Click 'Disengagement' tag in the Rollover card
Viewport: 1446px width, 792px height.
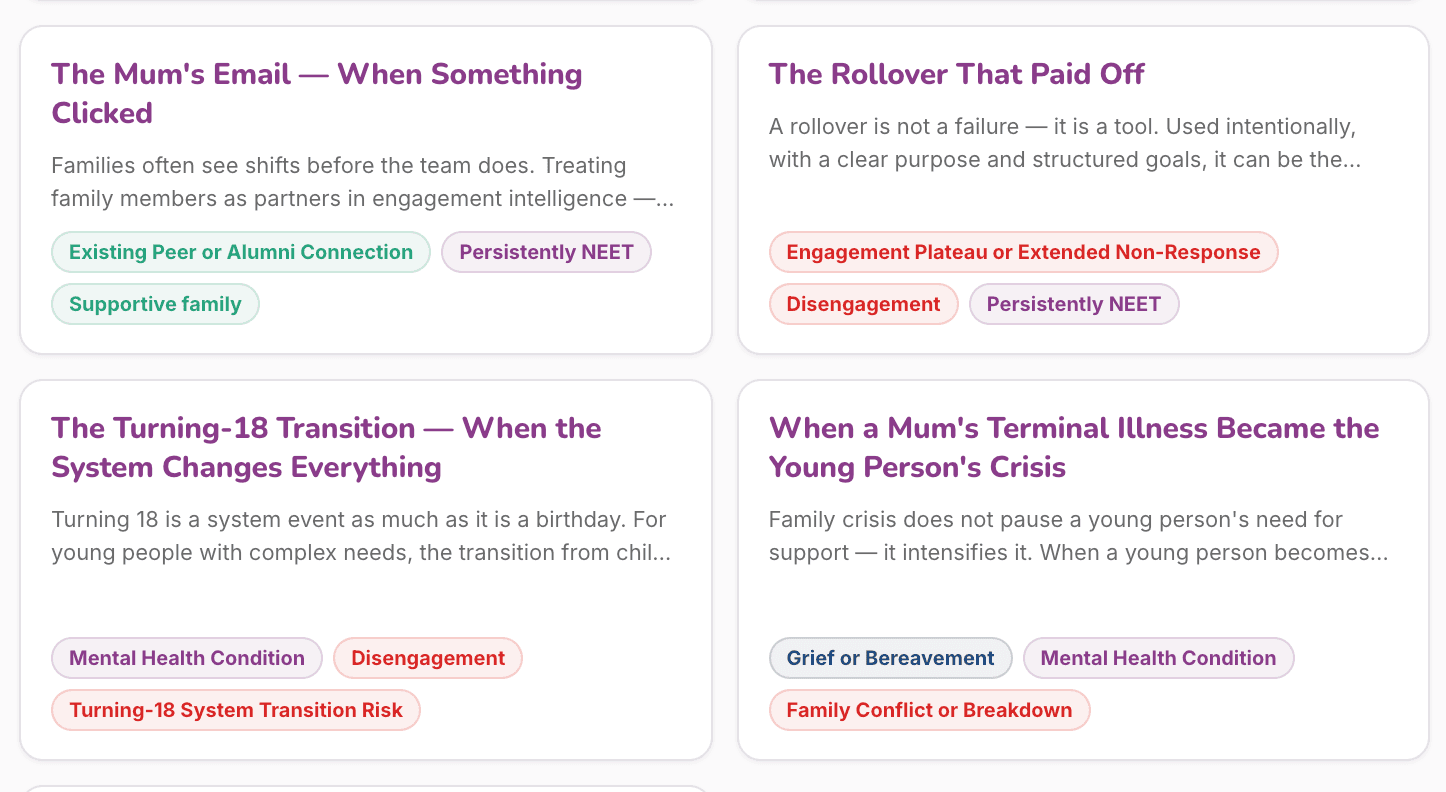tap(863, 304)
